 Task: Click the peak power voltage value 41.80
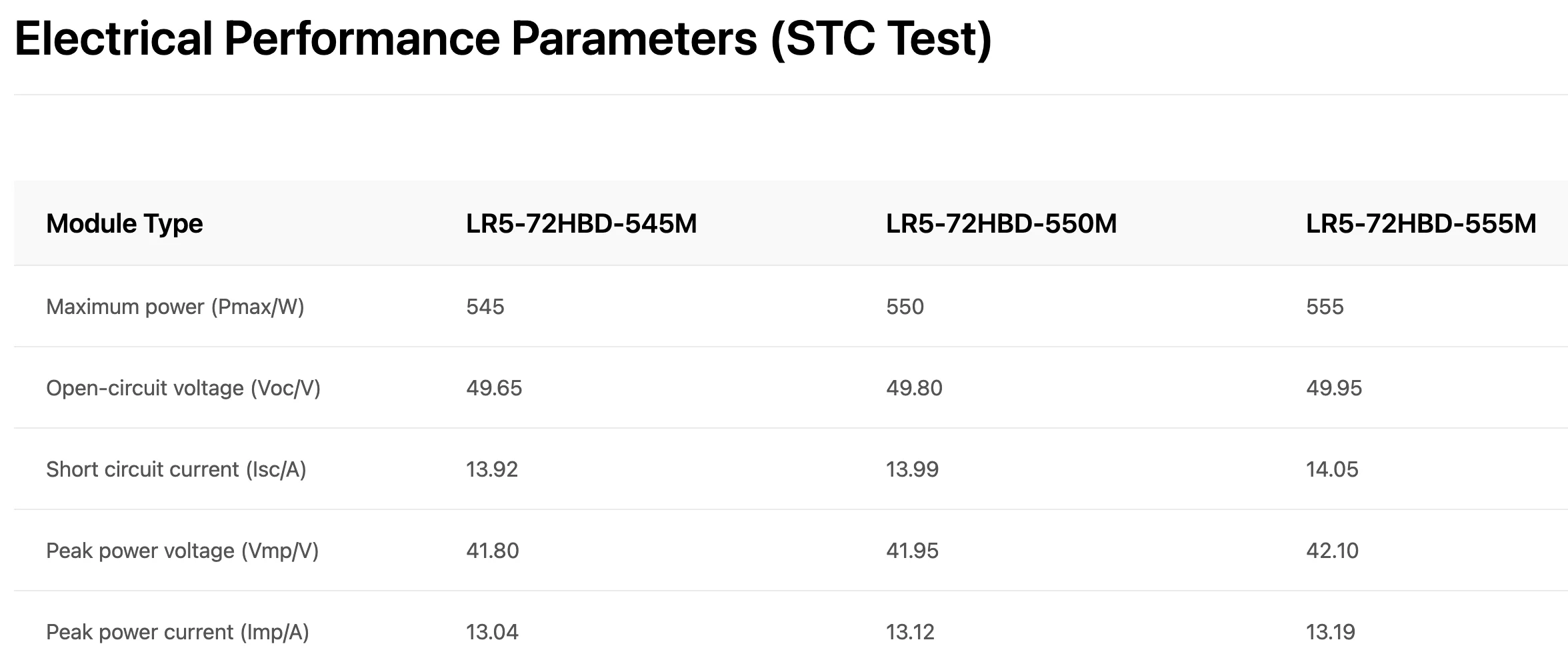click(x=493, y=551)
